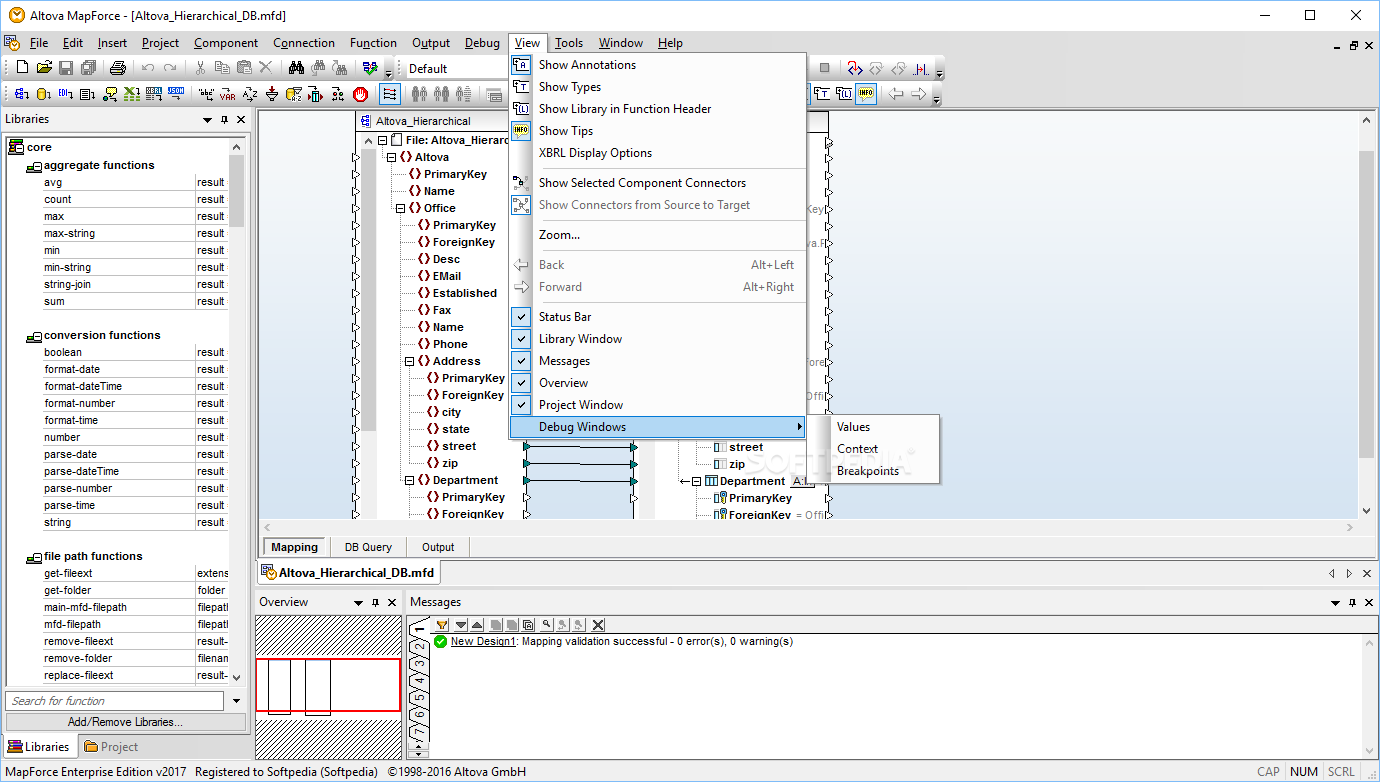This screenshot has width=1380, height=782.
Task: Expand Debug Windows submenu
Action: (658, 427)
